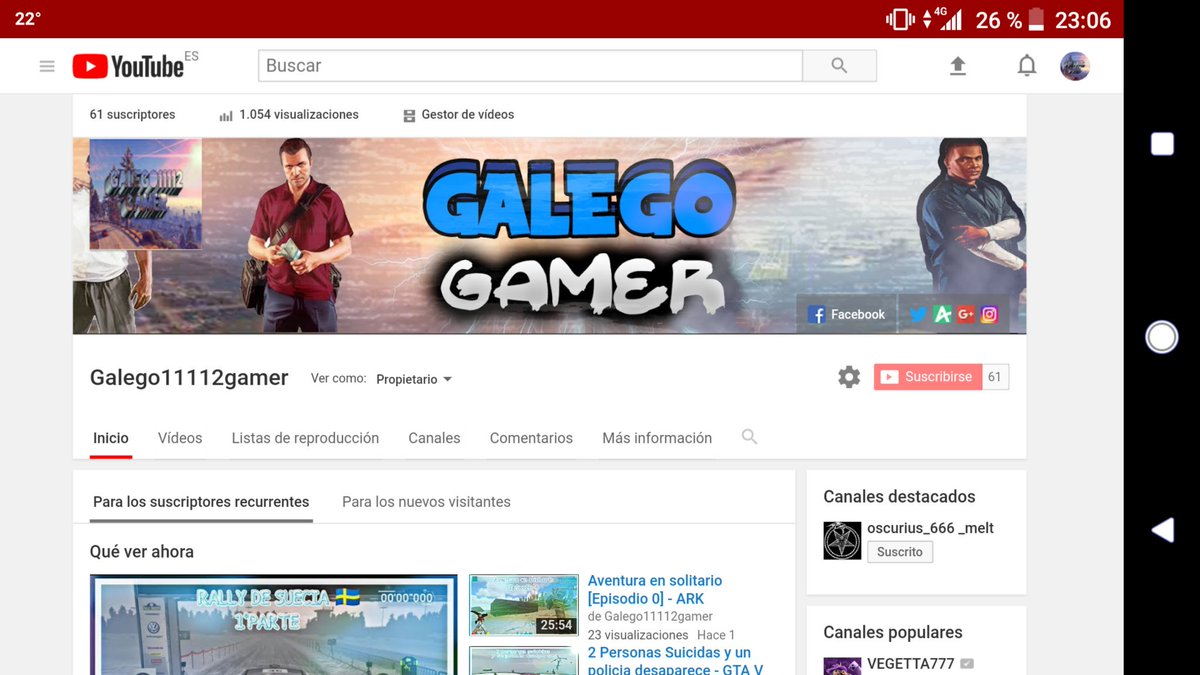Viewport: 1200px width, 675px height.
Task: Open the Google+ banner icon
Action: (966, 314)
